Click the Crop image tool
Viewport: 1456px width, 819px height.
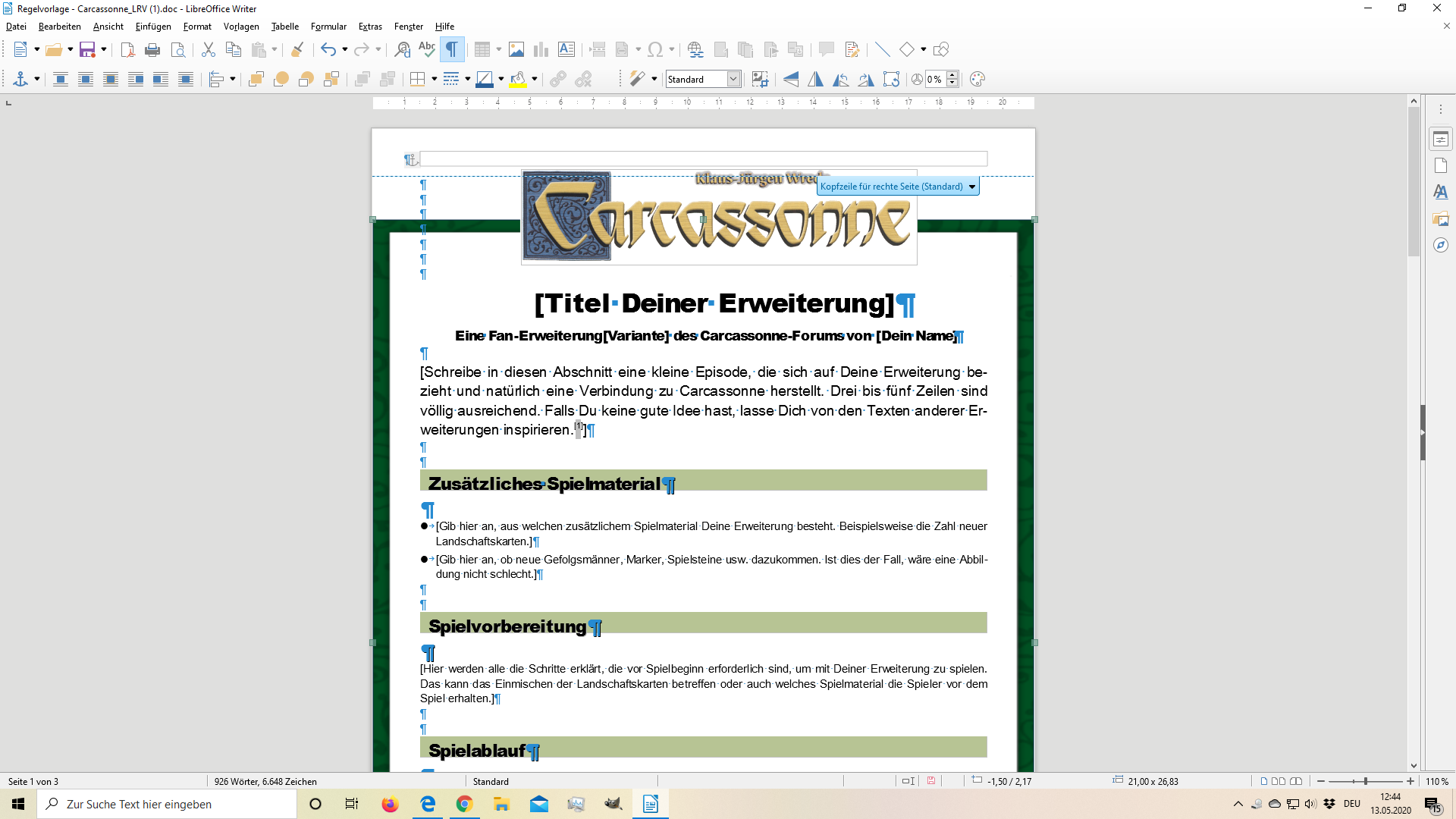pos(760,80)
